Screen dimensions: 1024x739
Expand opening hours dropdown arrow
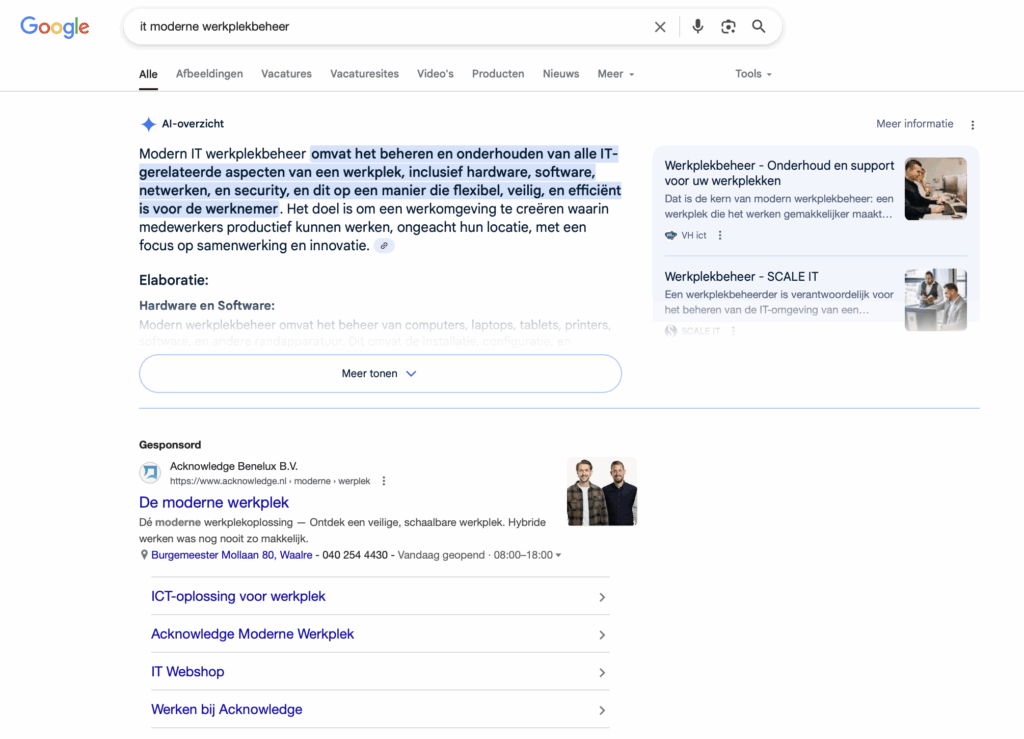(x=558, y=556)
